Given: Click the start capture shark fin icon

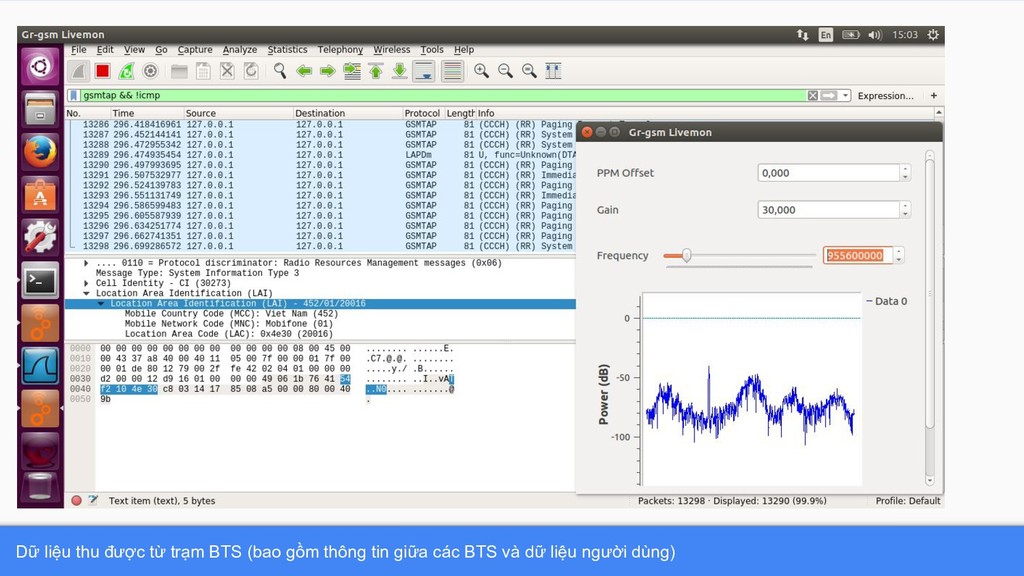Looking at the screenshot, I should click(79, 71).
